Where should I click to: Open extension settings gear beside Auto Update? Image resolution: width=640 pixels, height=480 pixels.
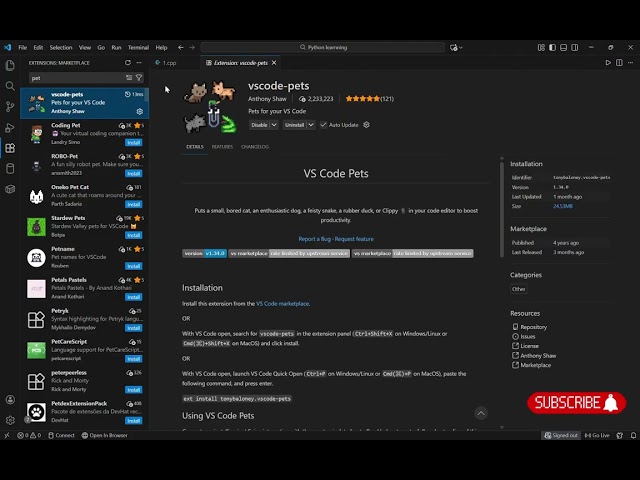[x=367, y=125]
